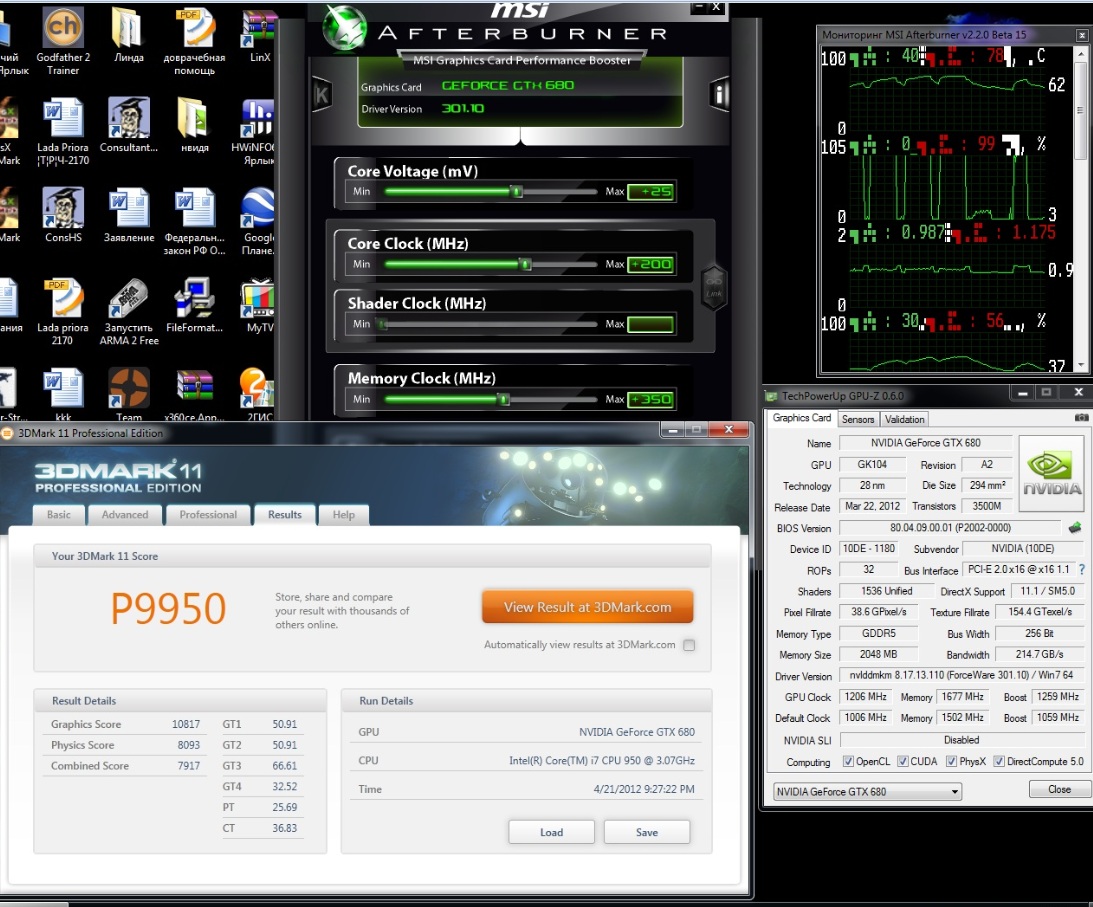Switch to the Advanced tab in 3DMark 11

(125, 515)
